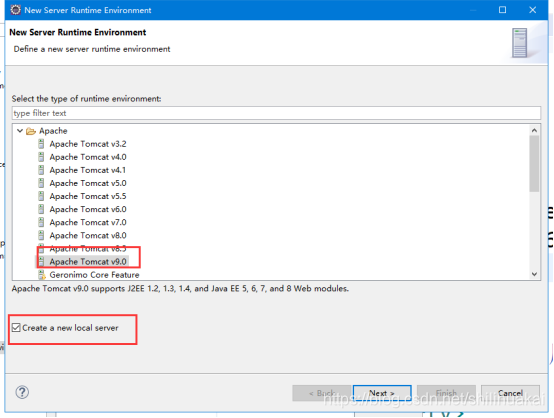Select Apache Tomcat v4.0 runtime

click(88, 157)
